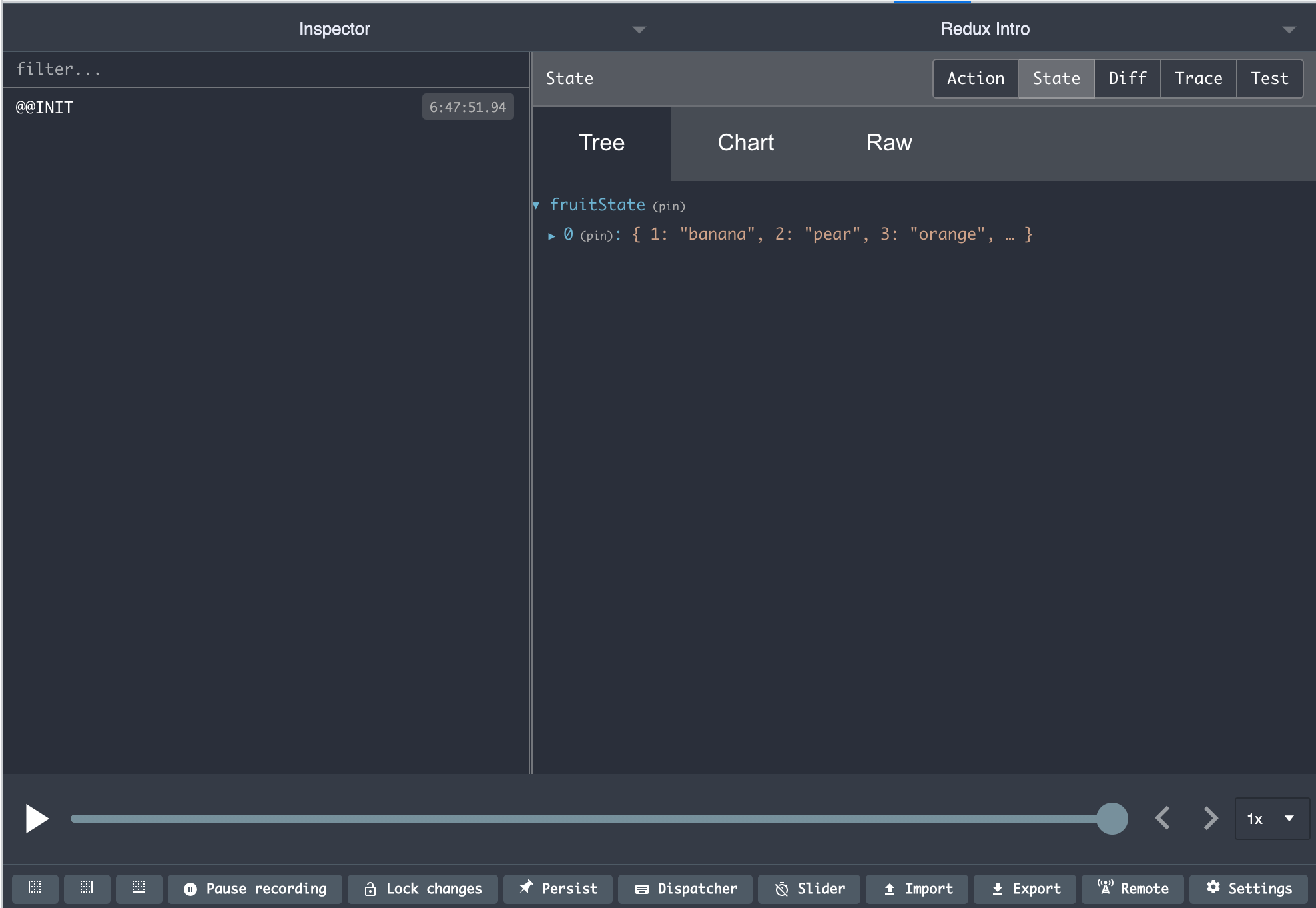The width and height of the screenshot is (1316, 908).
Task: Enable the Trace tab view
Action: point(1199,78)
